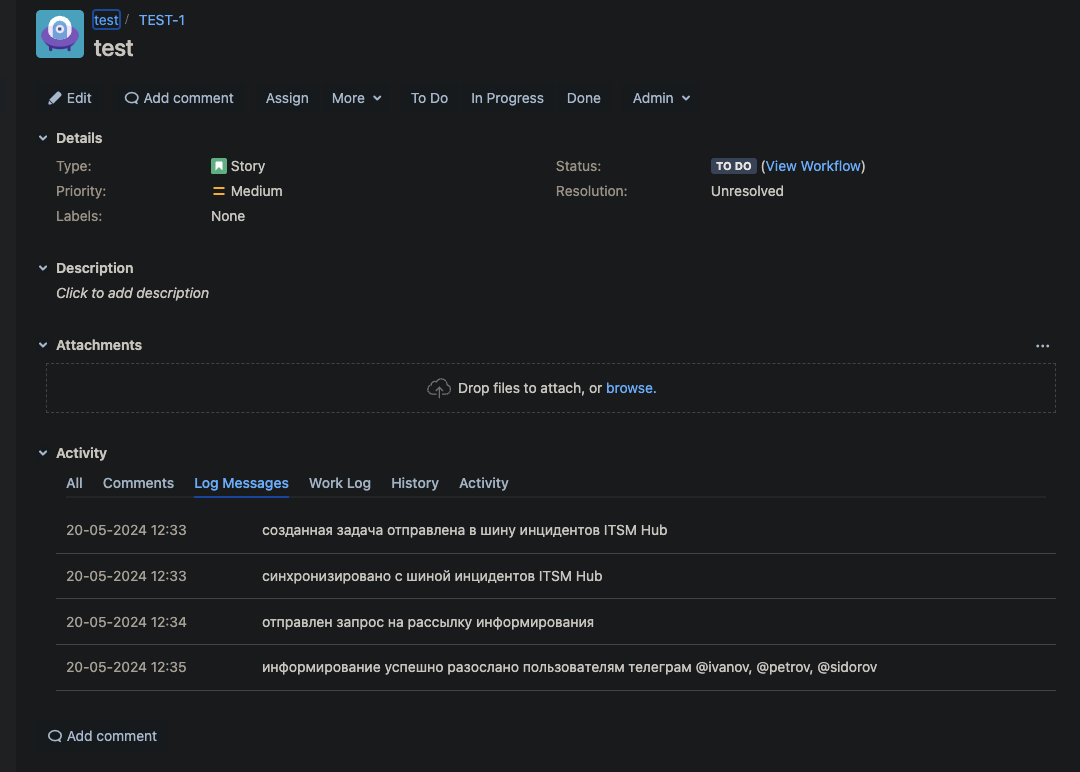
Task: Open the Work Log tab
Action: (x=339, y=483)
